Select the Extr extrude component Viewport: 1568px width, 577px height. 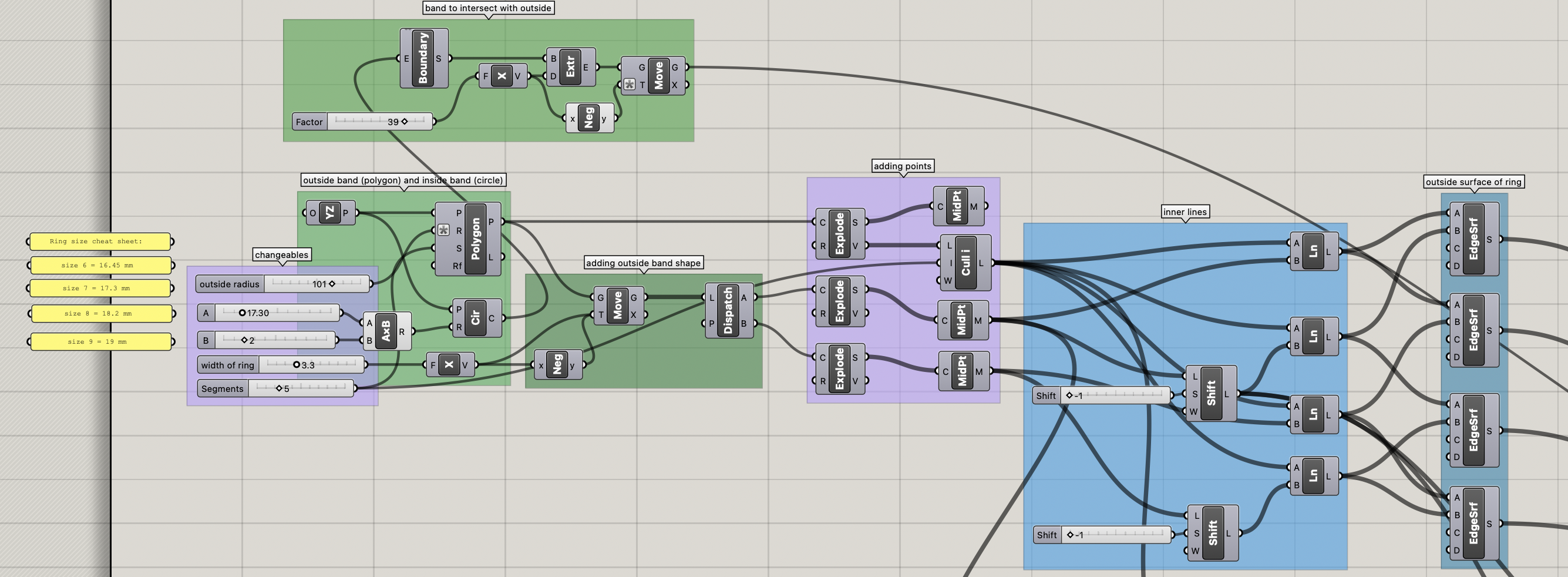click(570, 67)
